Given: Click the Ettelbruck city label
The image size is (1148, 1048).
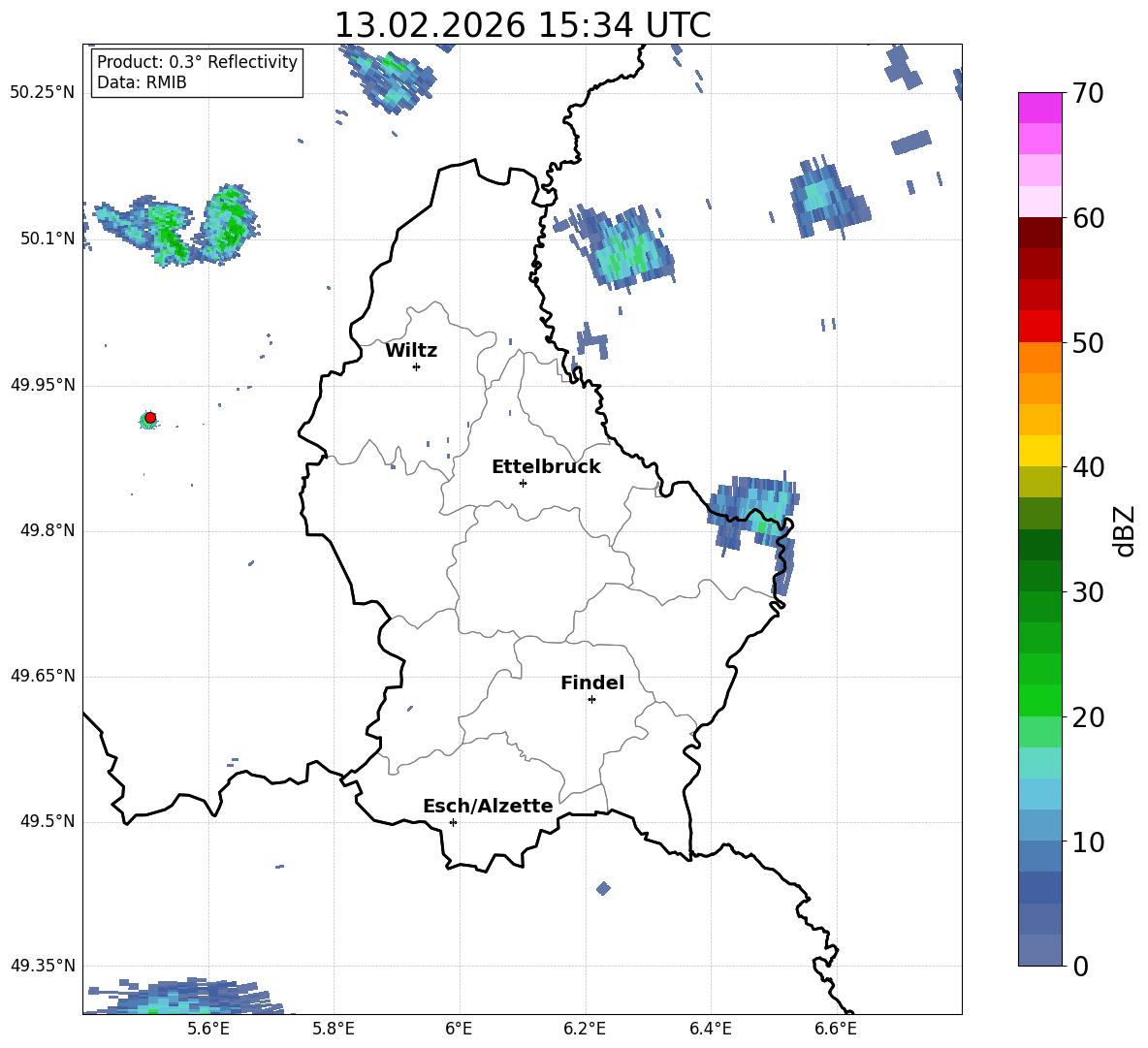Looking at the screenshot, I should tap(546, 467).
